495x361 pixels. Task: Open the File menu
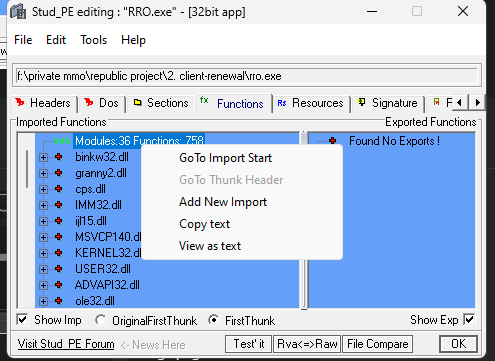pos(23,40)
